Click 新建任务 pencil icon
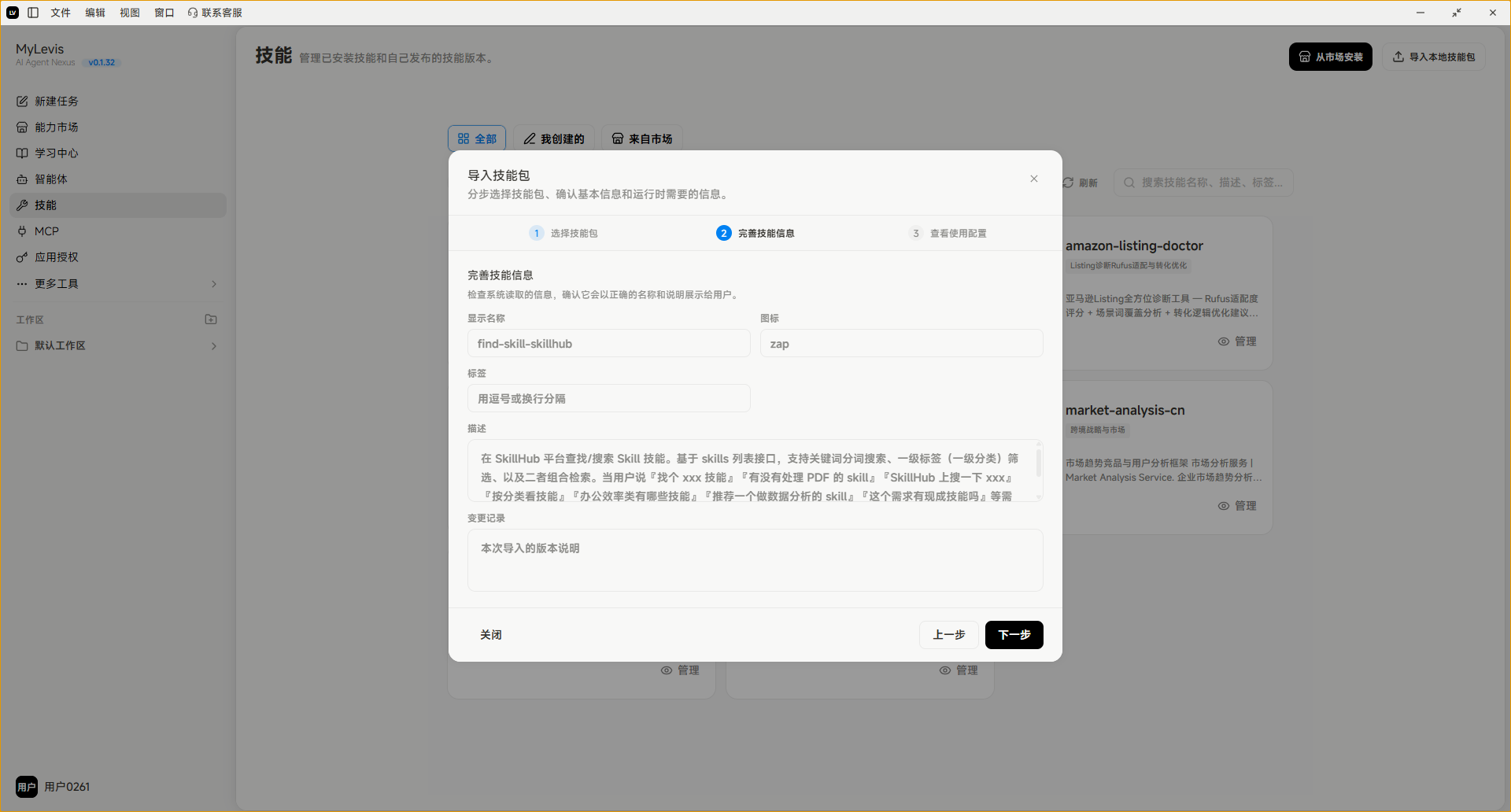 point(22,101)
